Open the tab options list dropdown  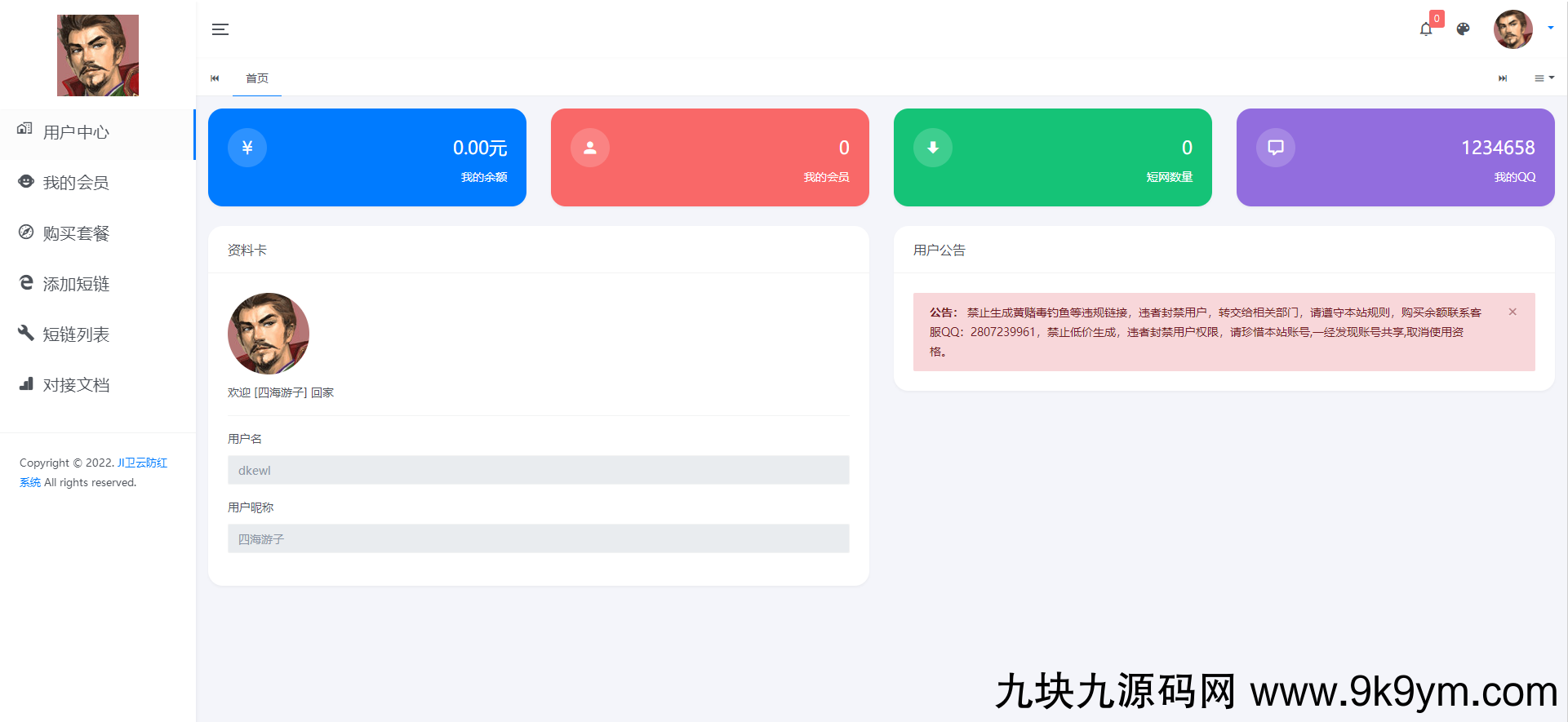[1544, 78]
